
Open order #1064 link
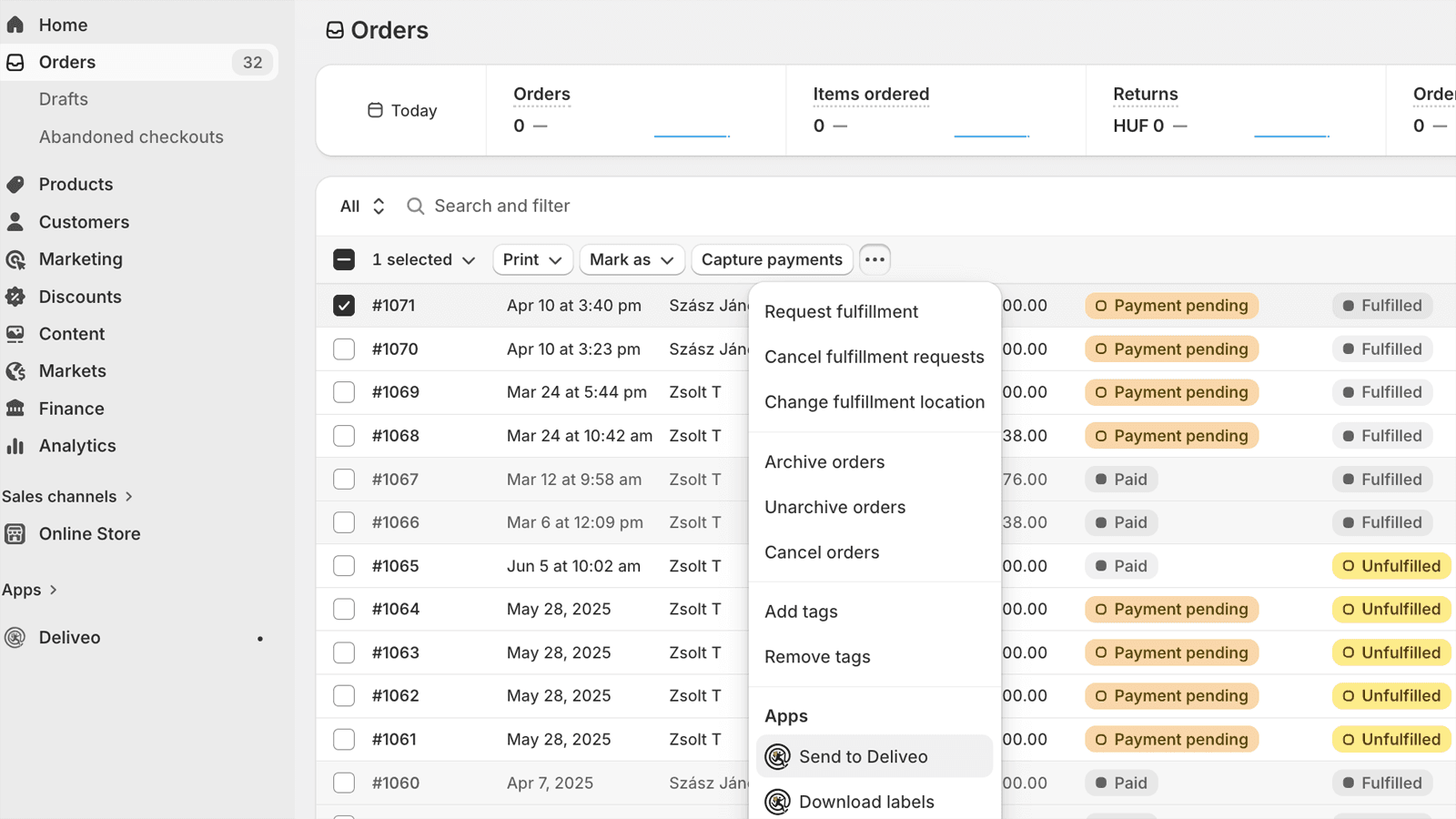coord(396,609)
